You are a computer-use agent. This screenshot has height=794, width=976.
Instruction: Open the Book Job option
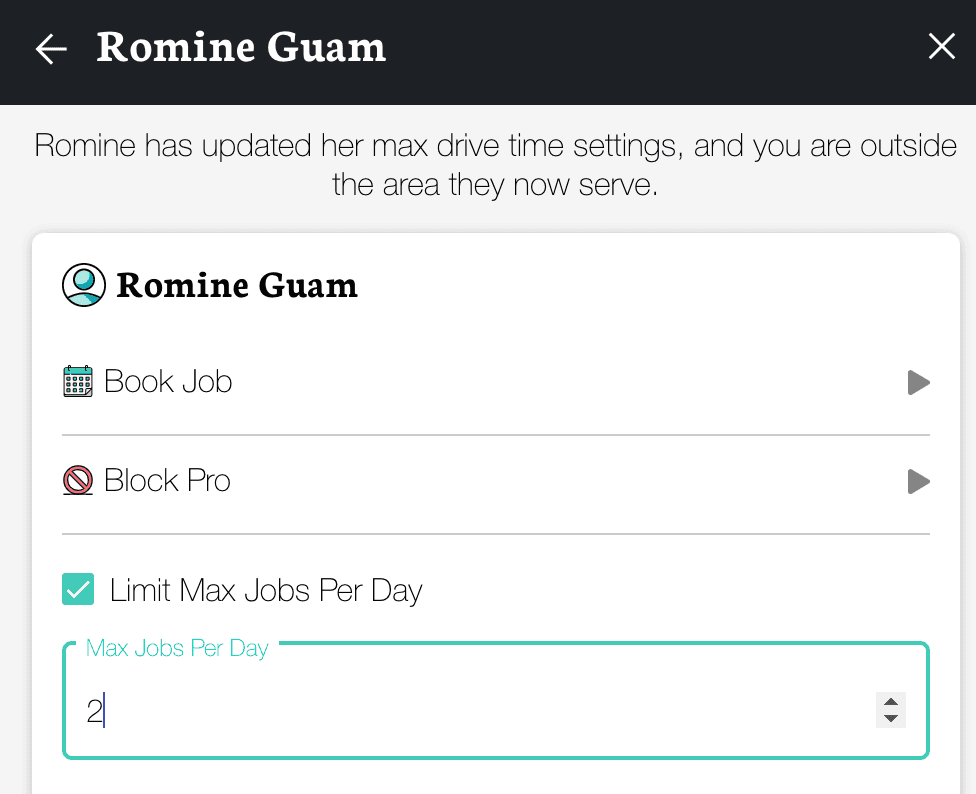[x=168, y=382]
